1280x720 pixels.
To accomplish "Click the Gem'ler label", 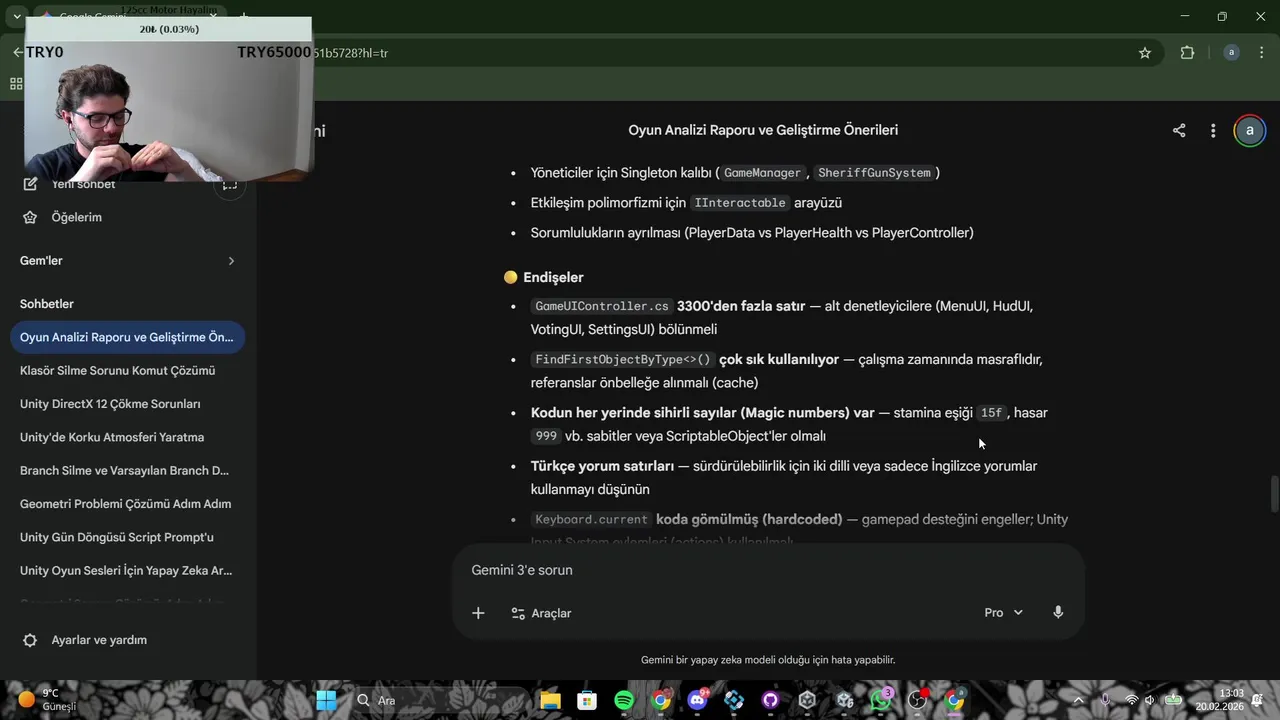I will coord(41,261).
